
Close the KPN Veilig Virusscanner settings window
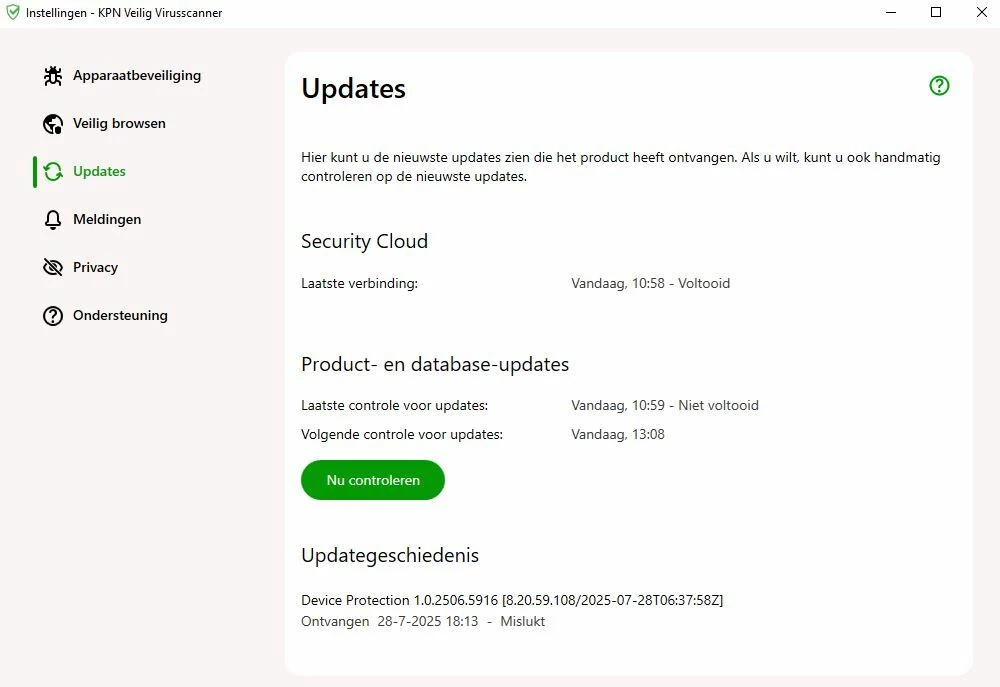tap(981, 13)
